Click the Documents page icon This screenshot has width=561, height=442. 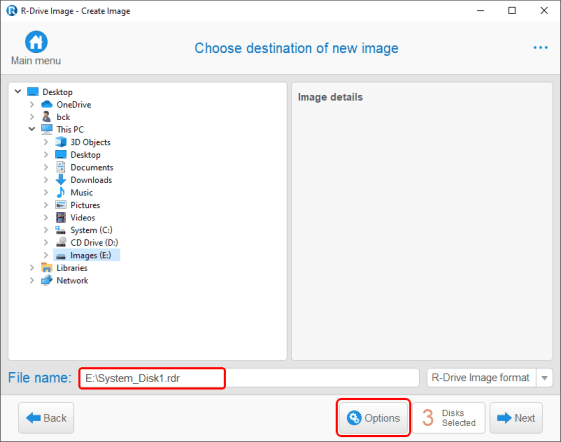click(x=61, y=167)
